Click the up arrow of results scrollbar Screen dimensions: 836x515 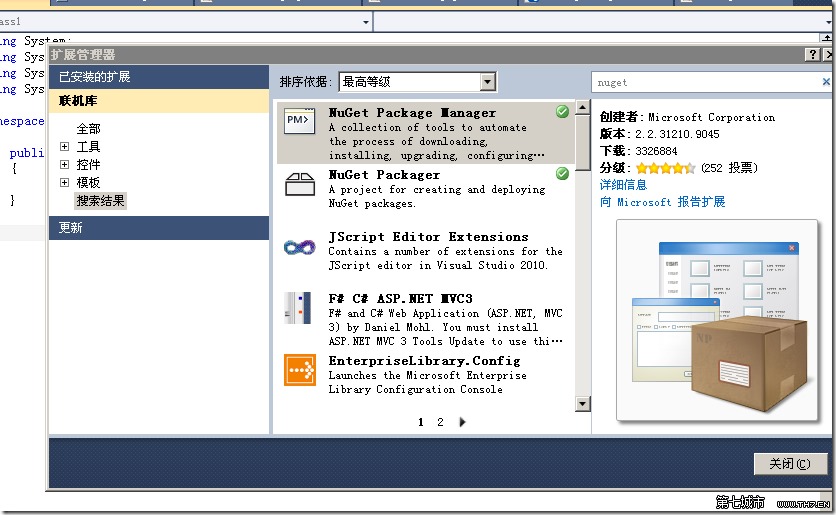tap(582, 107)
